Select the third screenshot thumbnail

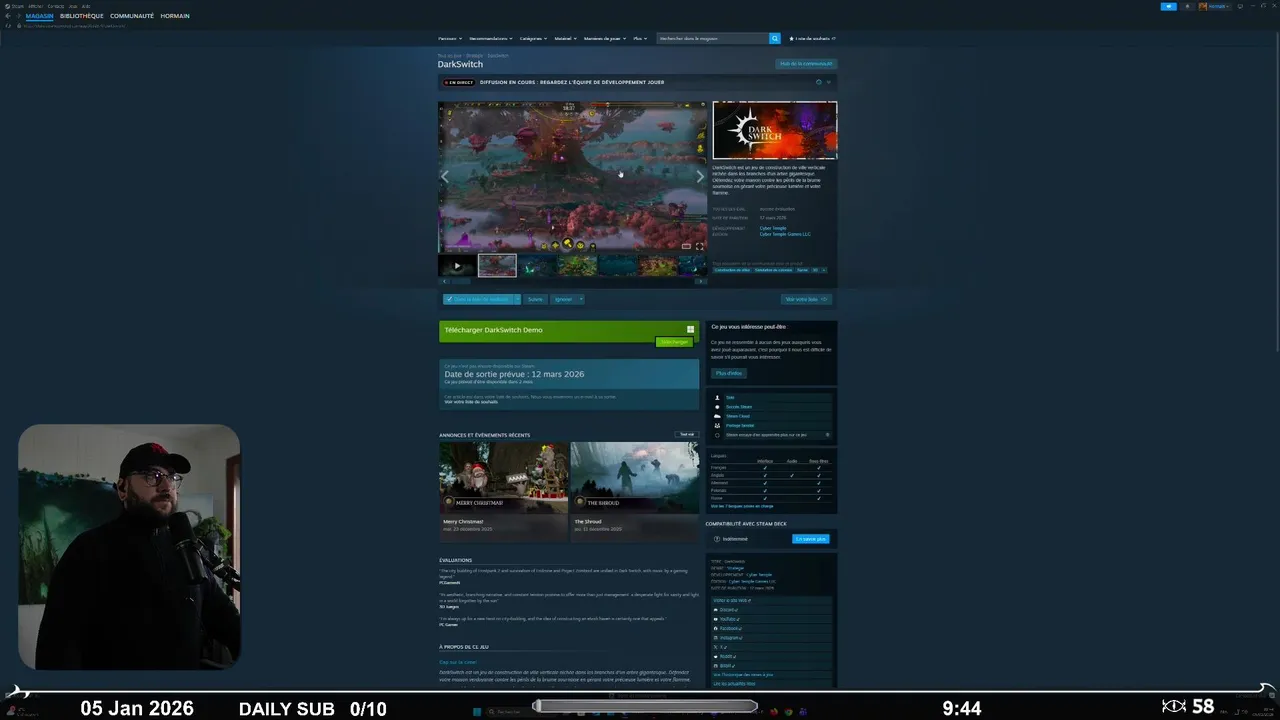click(537, 265)
